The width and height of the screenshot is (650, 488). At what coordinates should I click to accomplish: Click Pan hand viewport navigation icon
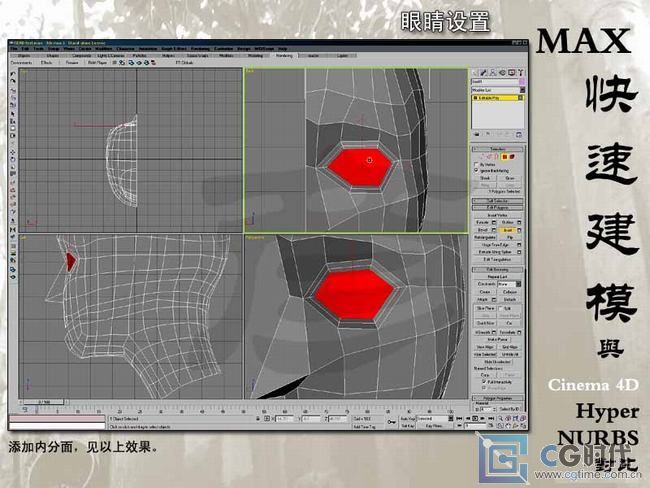[x=508, y=426]
